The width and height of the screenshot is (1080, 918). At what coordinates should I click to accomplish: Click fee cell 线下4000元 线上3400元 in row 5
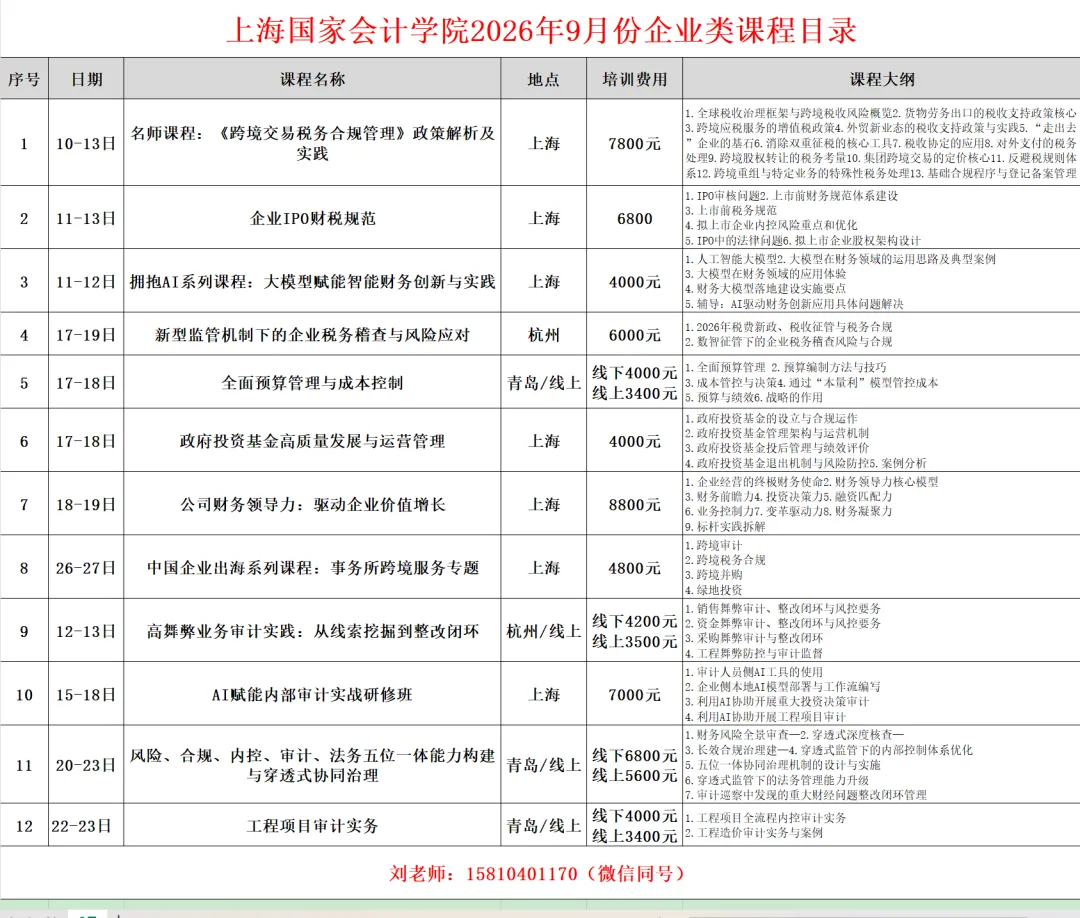click(x=634, y=382)
